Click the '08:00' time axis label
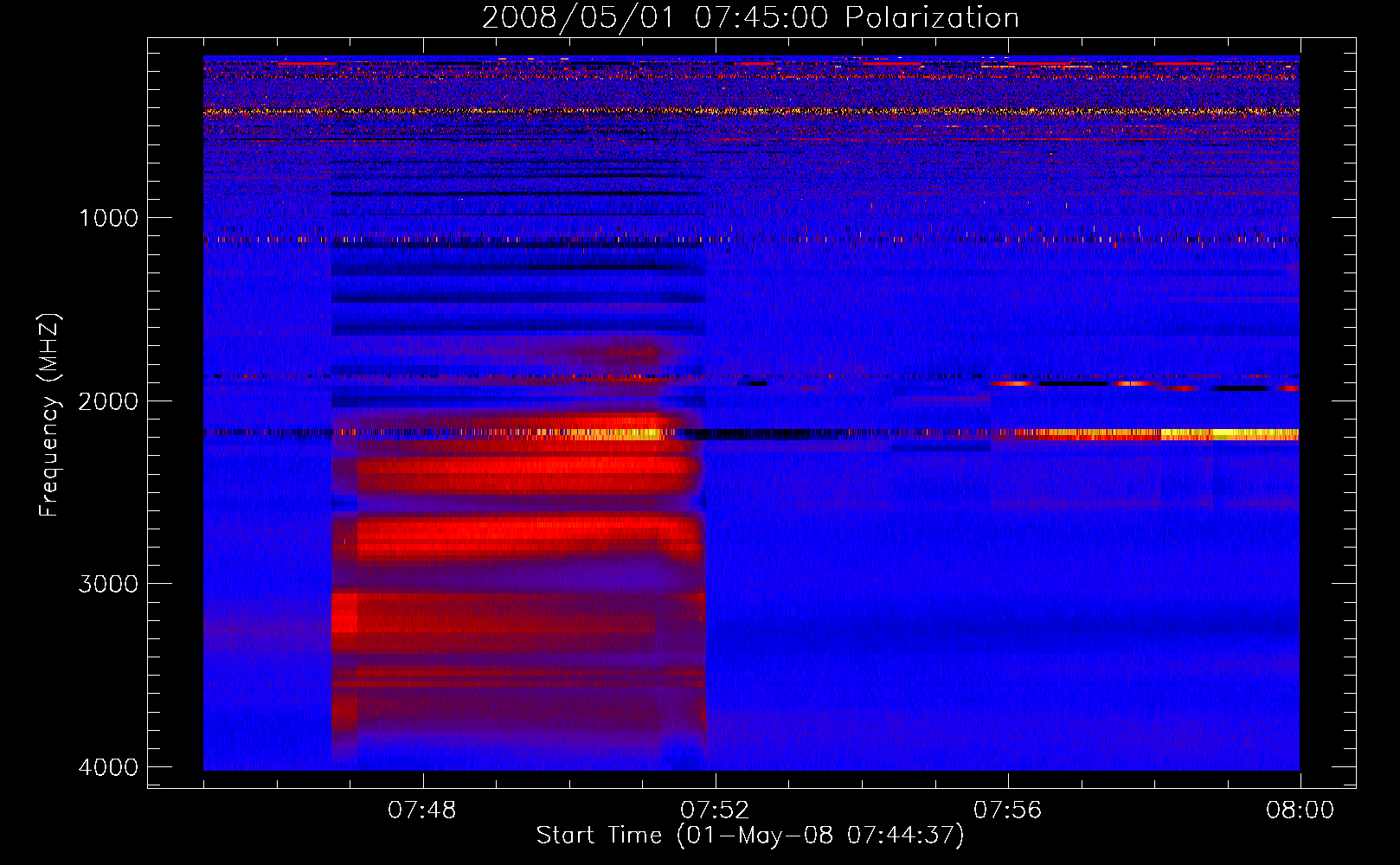 point(1300,811)
